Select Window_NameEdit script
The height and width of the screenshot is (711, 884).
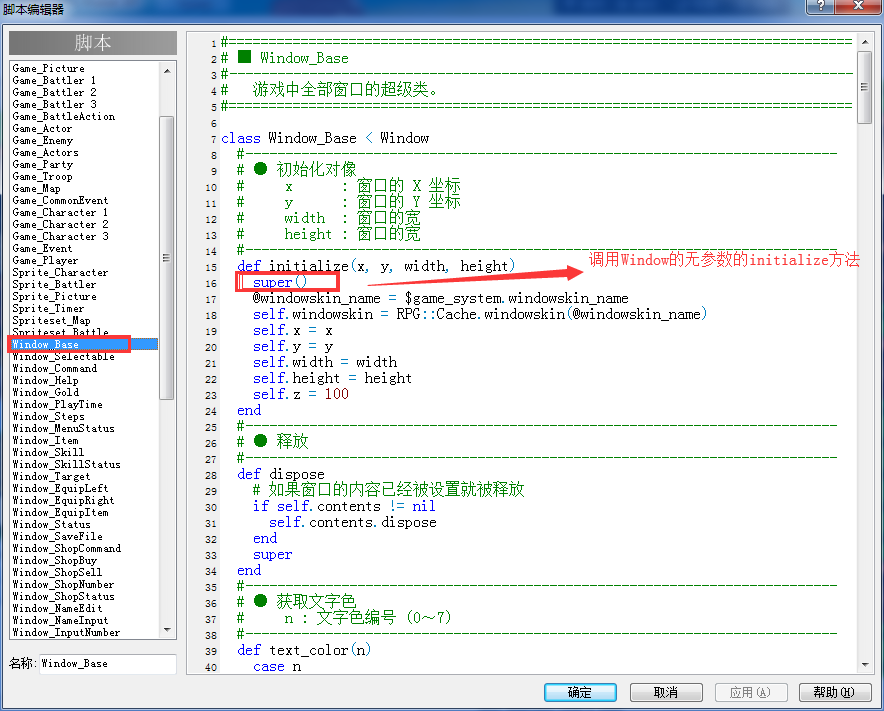coord(58,608)
